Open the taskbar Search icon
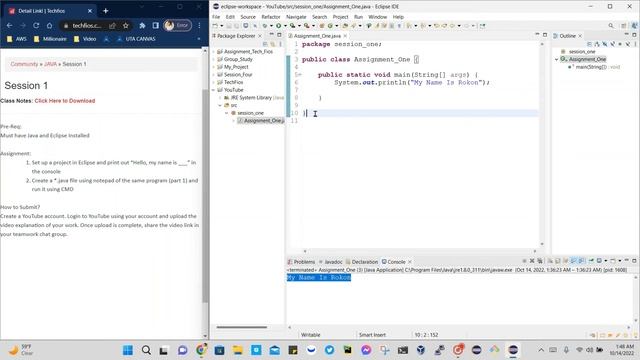This screenshot has height=360, width=640. [x=146, y=350]
